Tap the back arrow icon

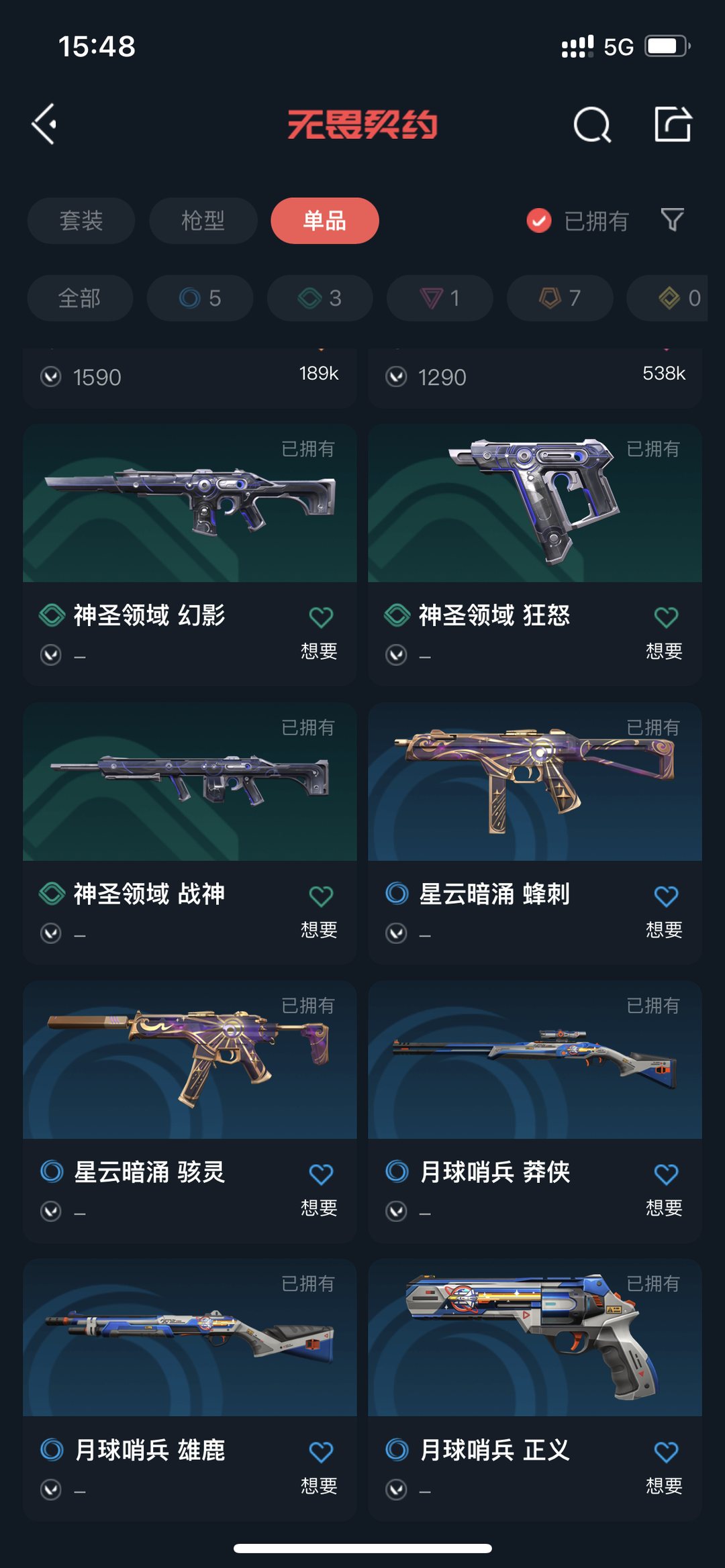44,124
